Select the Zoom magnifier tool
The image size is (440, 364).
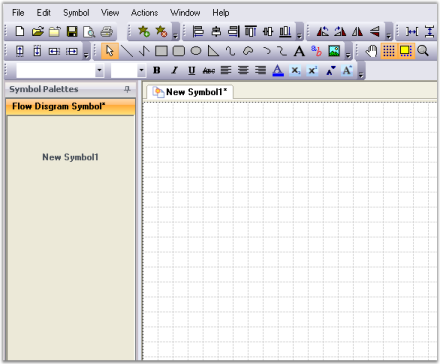(423, 51)
